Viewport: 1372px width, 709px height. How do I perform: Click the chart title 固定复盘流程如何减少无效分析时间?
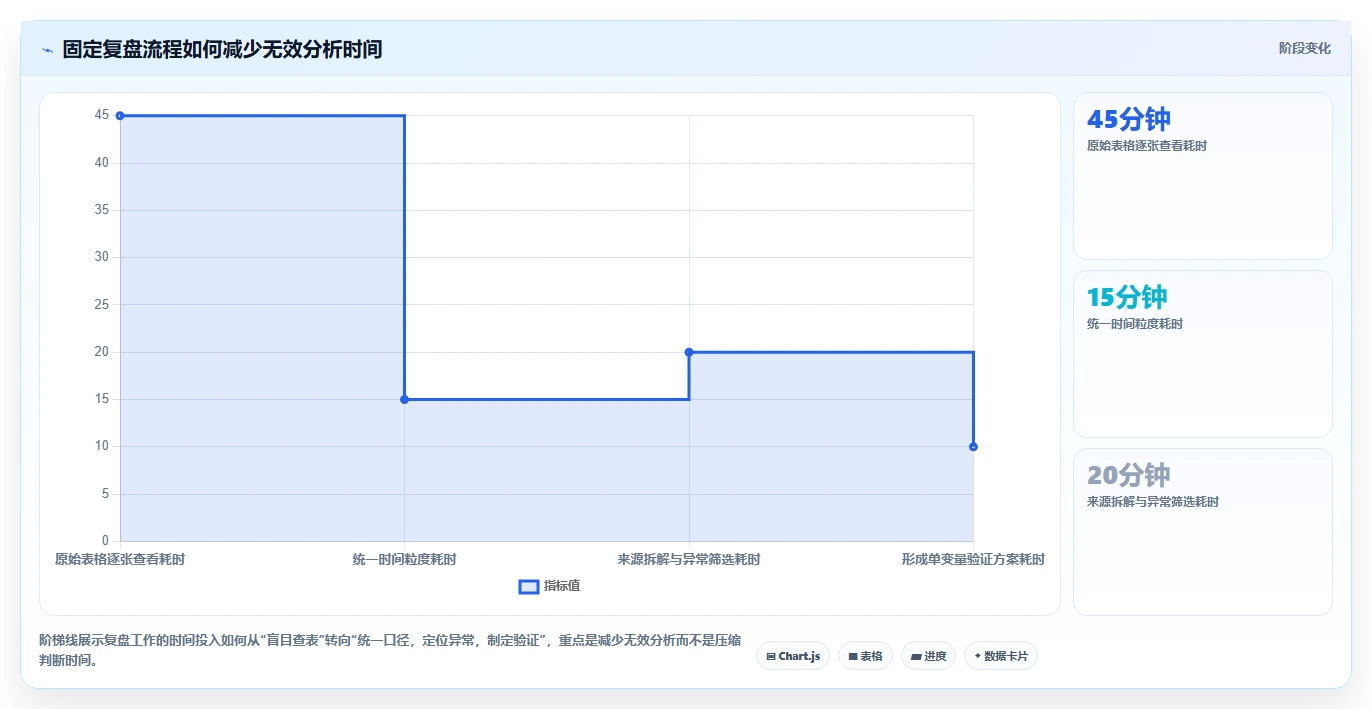(x=222, y=49)
